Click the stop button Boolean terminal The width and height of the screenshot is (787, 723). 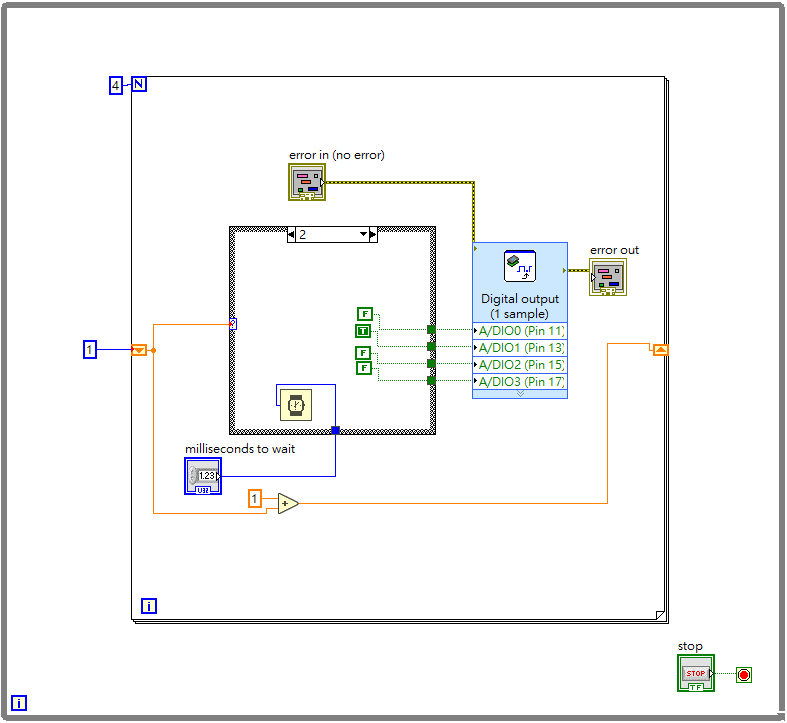pyautogui.click(x=696, y=673)
